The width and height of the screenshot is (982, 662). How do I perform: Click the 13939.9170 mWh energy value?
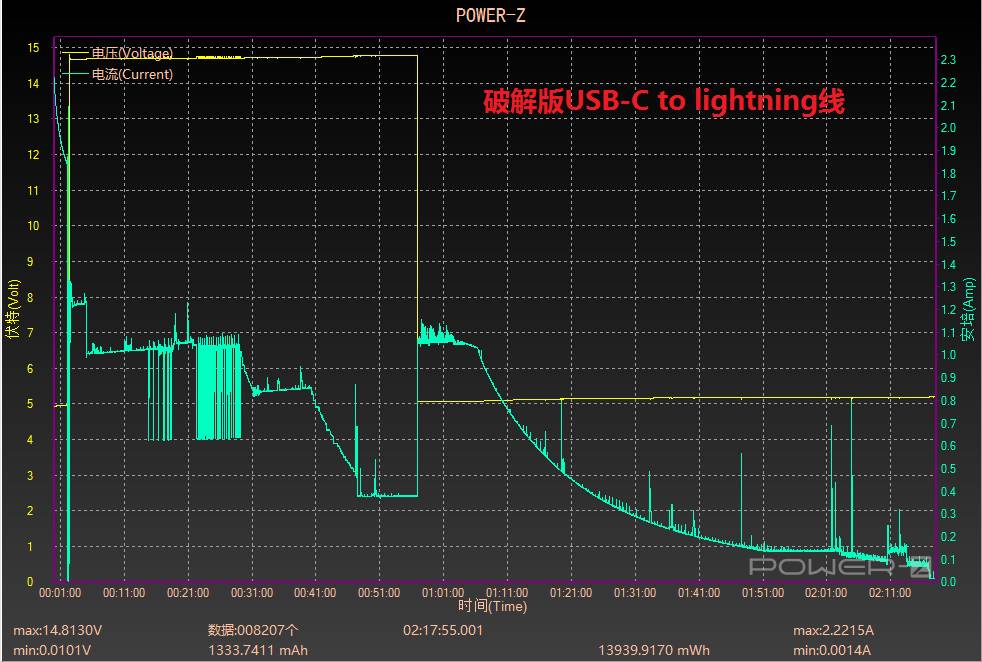pyautogui.click(x=654, y=650)
